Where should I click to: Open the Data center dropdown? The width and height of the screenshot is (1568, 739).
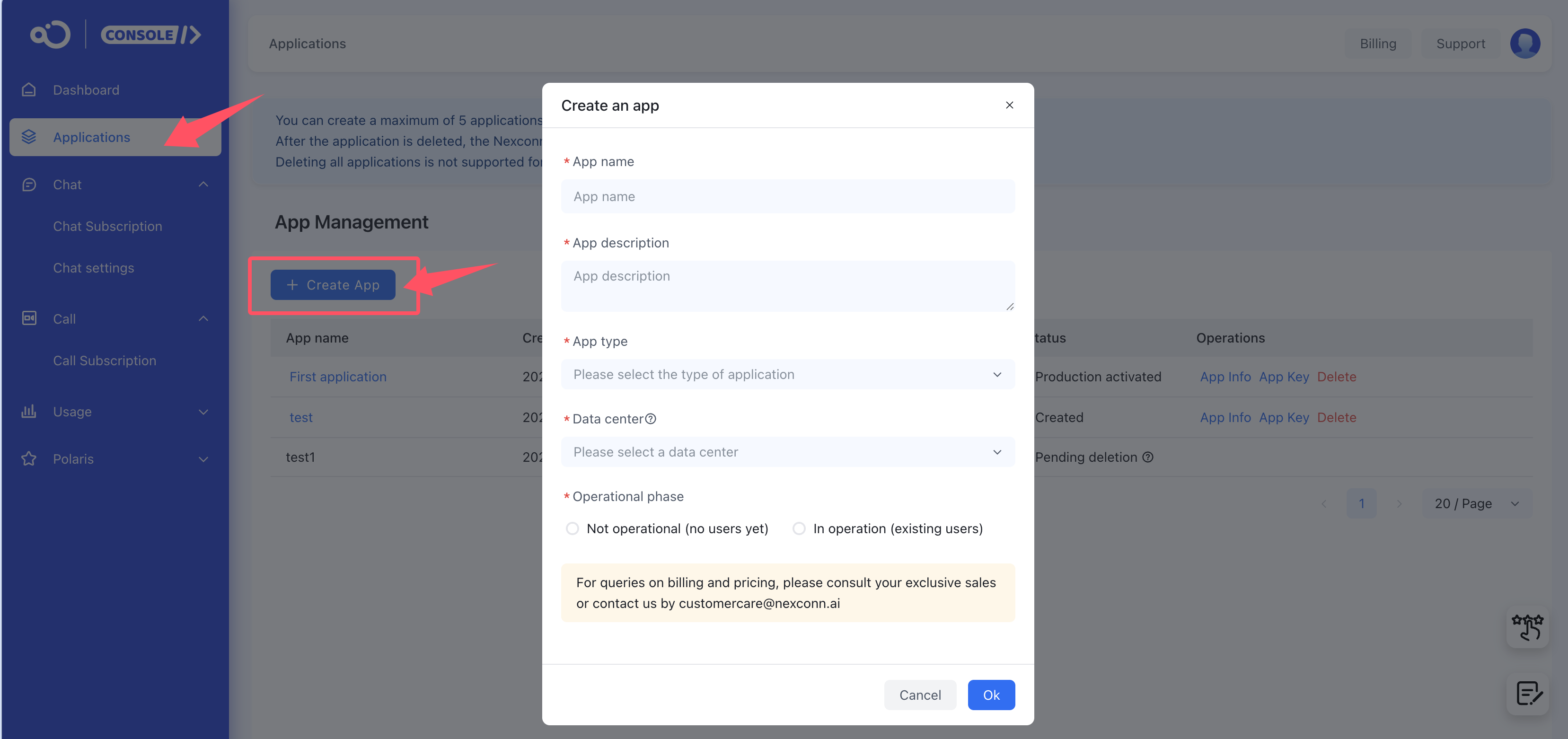tap(787, 452)
